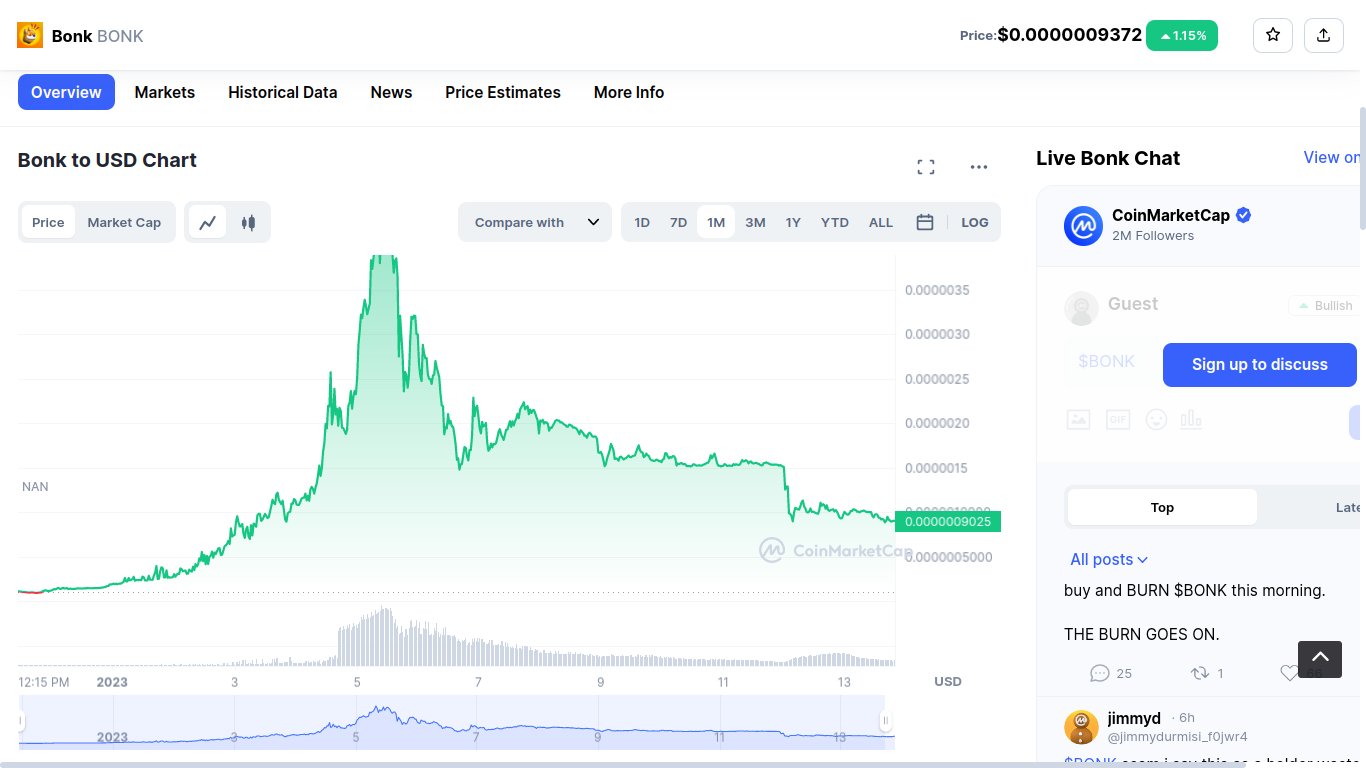
Task: Set chart range to 1Y
Action: point(793,222)
